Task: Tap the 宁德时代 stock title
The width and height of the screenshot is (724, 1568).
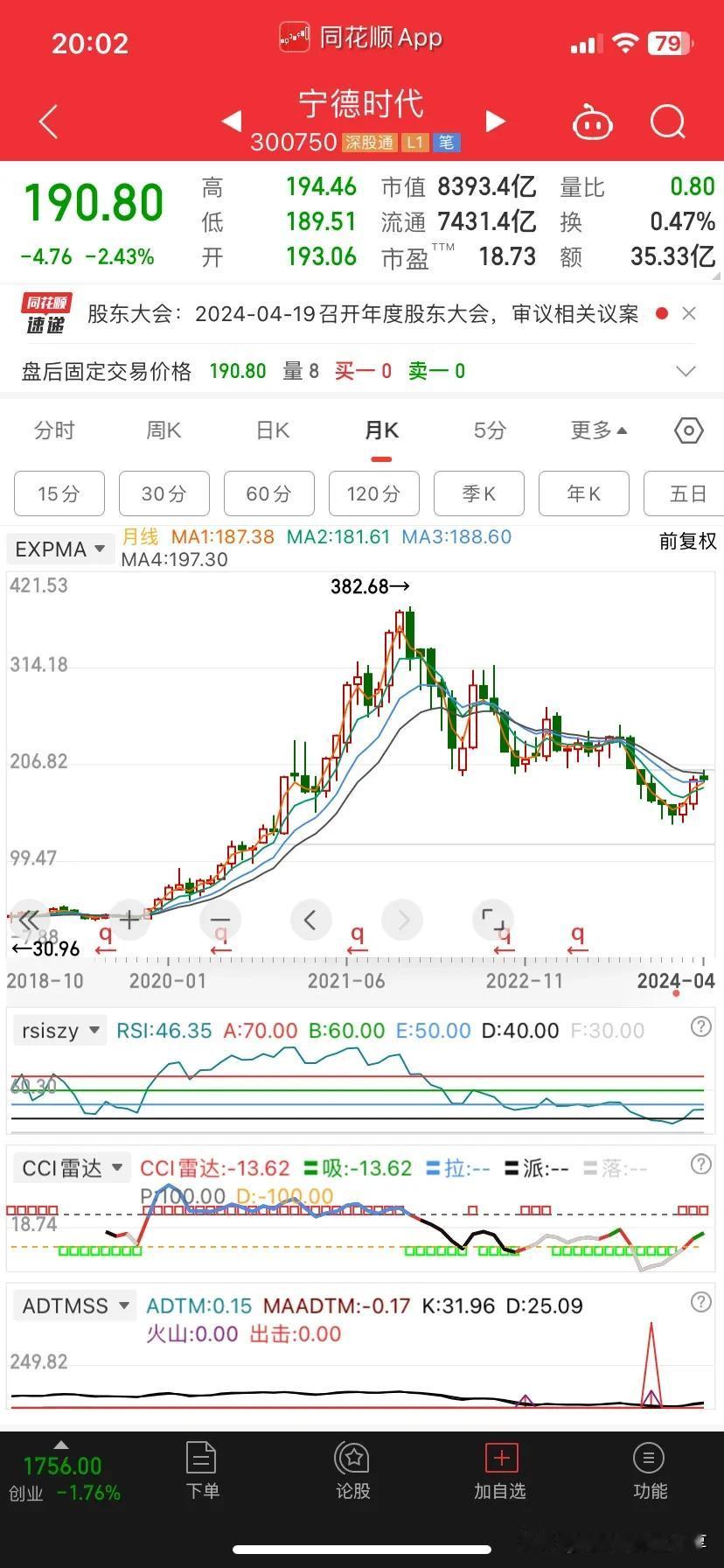Action: tap(361, 103)
